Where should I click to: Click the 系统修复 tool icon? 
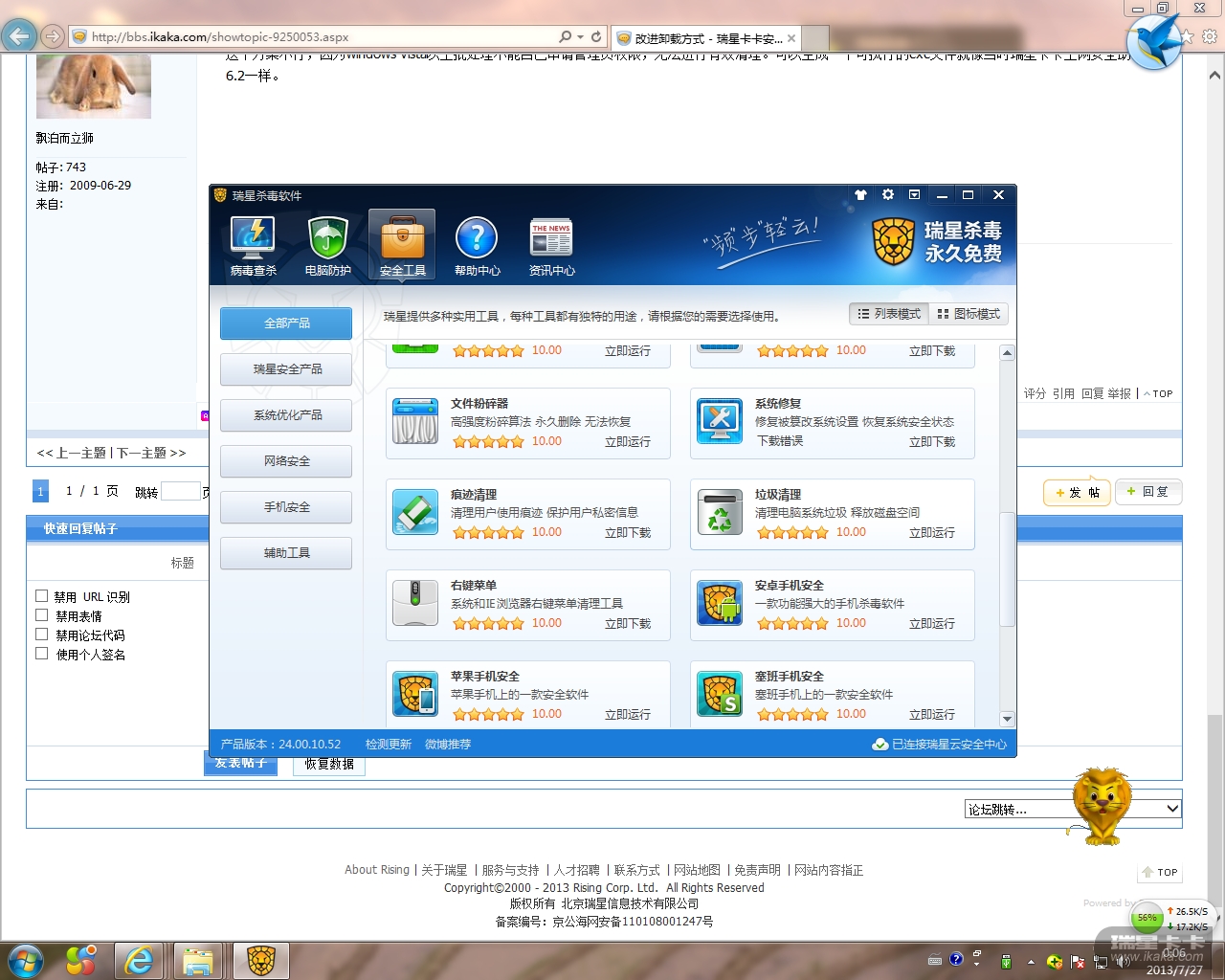click(x=720, y=422)
